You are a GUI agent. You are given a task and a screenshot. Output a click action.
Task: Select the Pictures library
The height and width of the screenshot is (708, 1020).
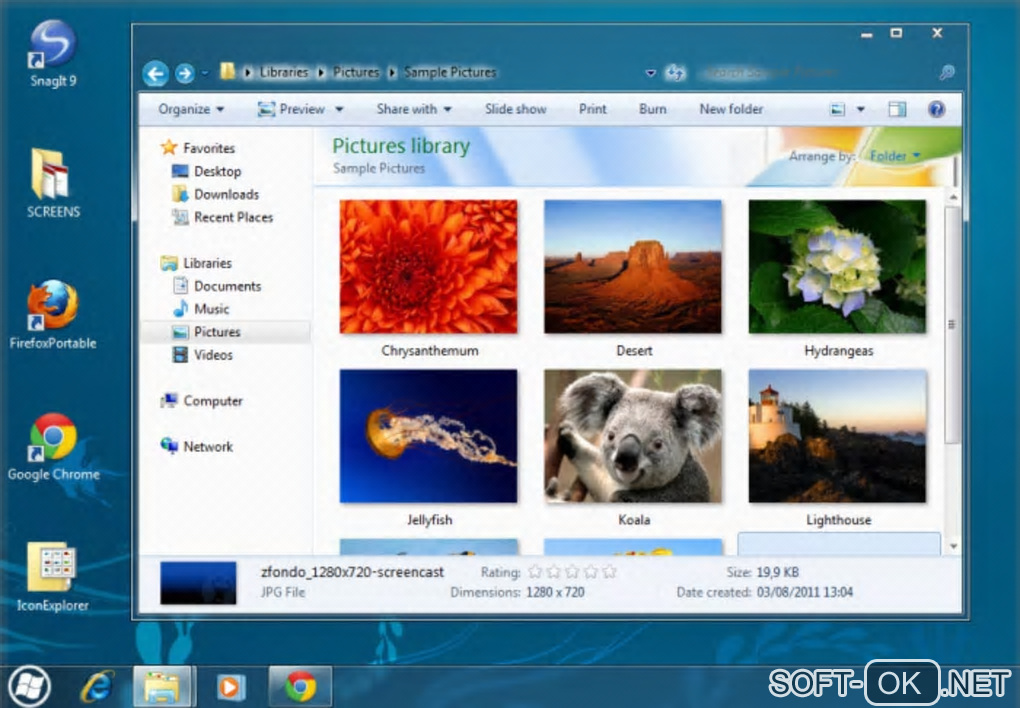pos(225,332)
